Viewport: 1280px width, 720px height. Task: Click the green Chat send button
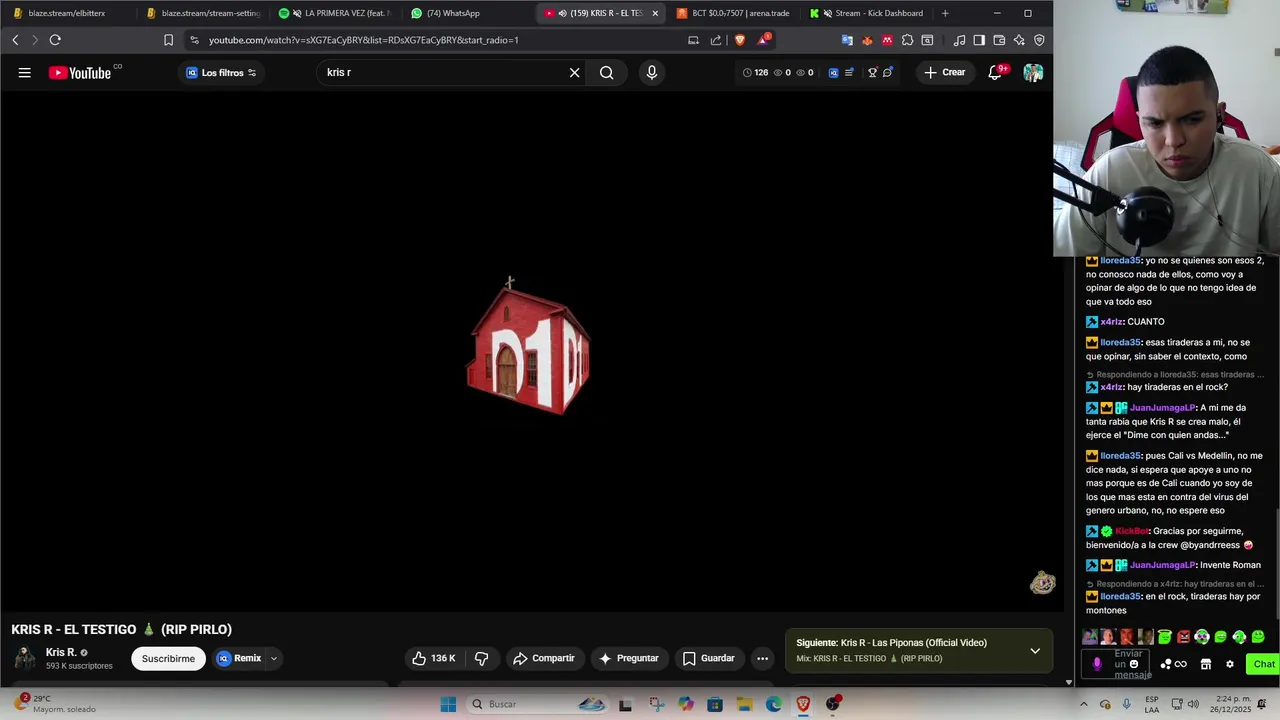1264,664
